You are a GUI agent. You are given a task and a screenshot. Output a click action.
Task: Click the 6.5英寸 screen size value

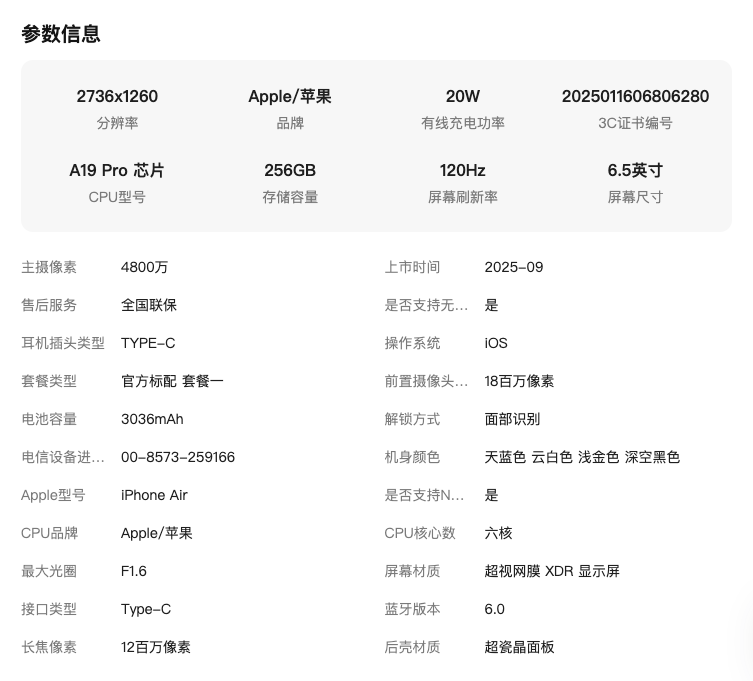tap(635, 171)
